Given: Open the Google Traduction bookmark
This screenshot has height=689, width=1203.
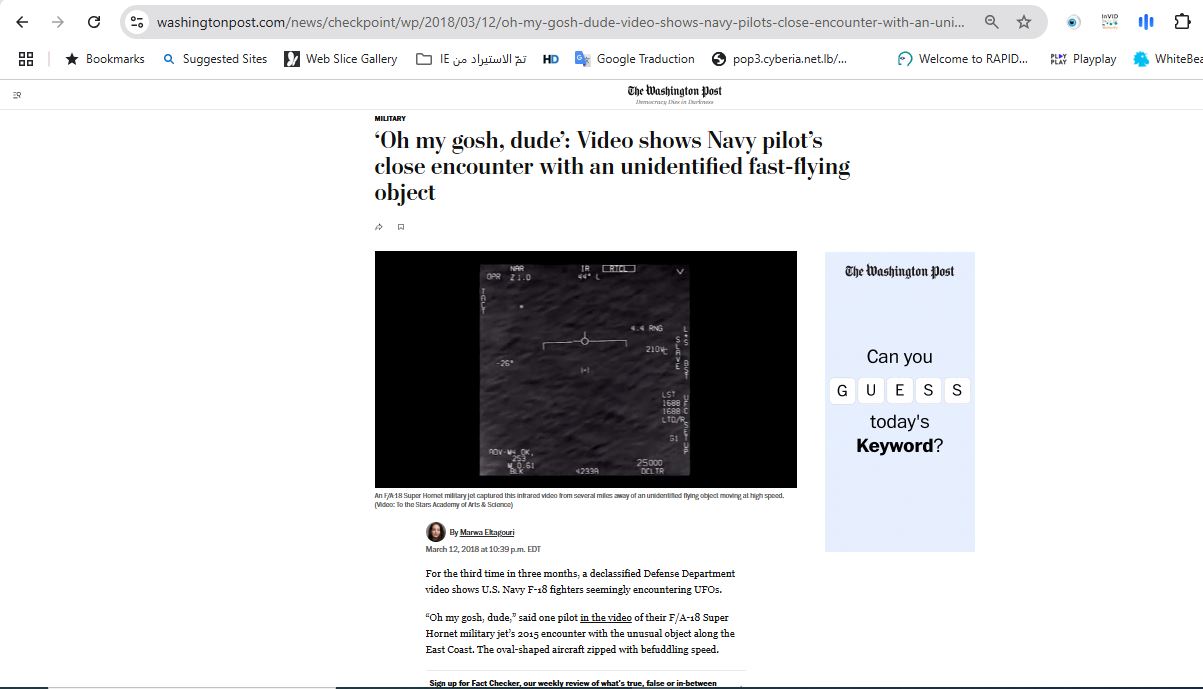Looking at the screenshot, I should [634, 59].
